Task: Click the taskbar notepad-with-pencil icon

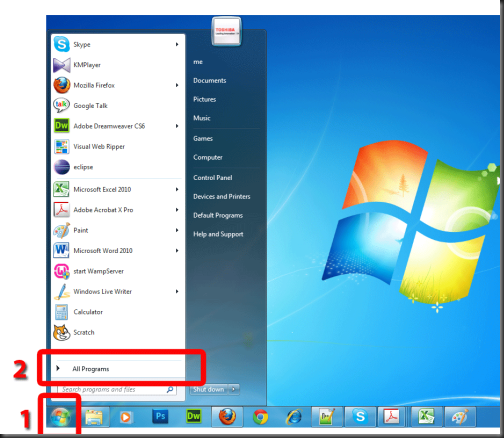Action: (x=327, y=417)
